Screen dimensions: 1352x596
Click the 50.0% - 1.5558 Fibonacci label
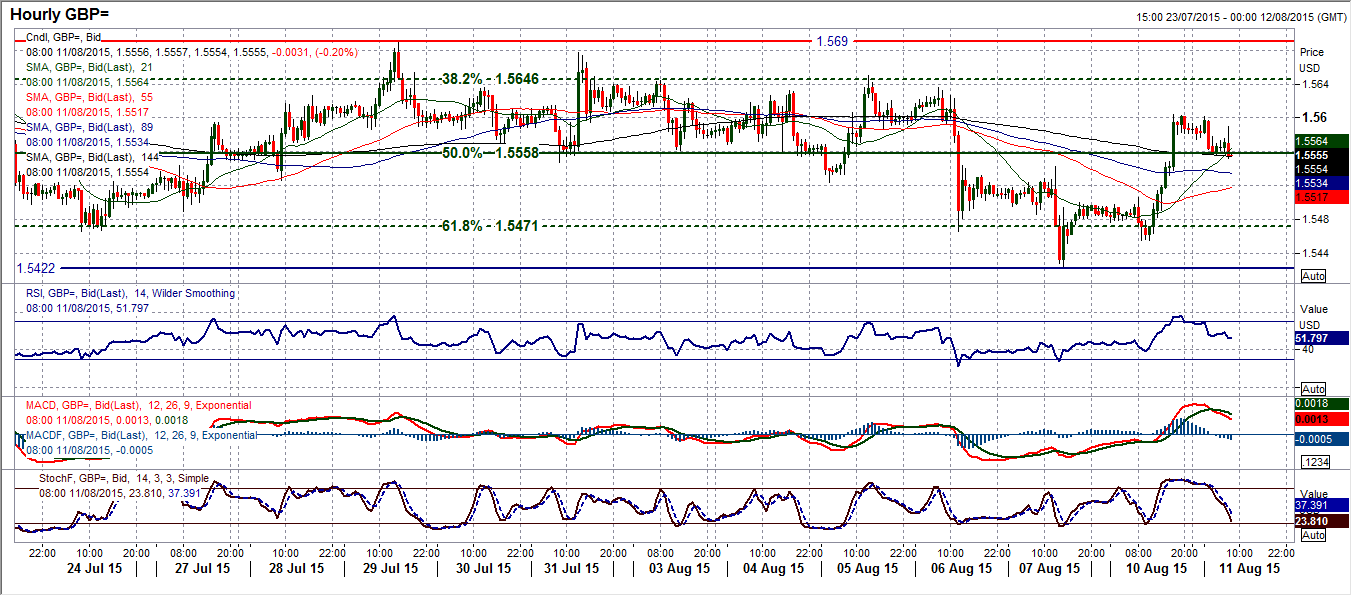[490, 152]
